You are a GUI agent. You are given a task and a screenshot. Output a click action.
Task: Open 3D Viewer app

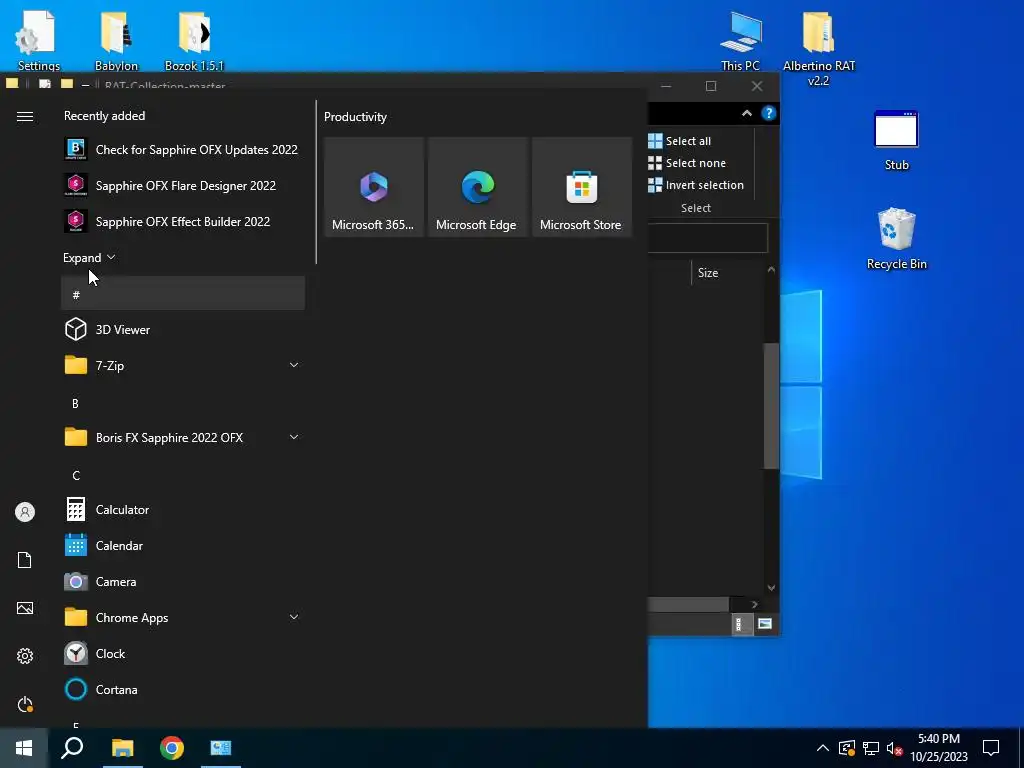point(183,329)
